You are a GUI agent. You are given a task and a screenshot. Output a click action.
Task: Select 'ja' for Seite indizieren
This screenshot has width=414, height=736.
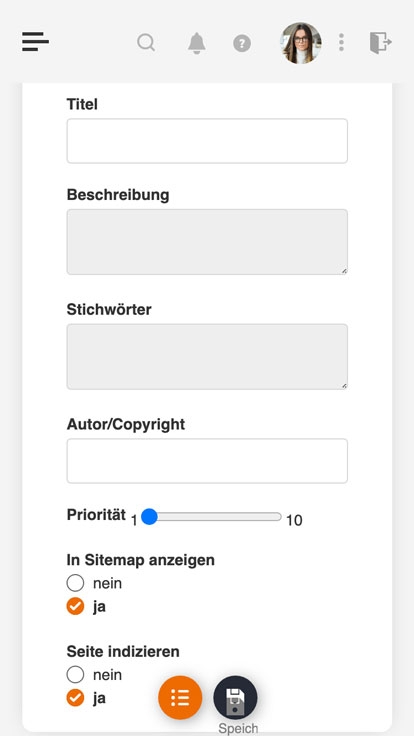(75, 698)
